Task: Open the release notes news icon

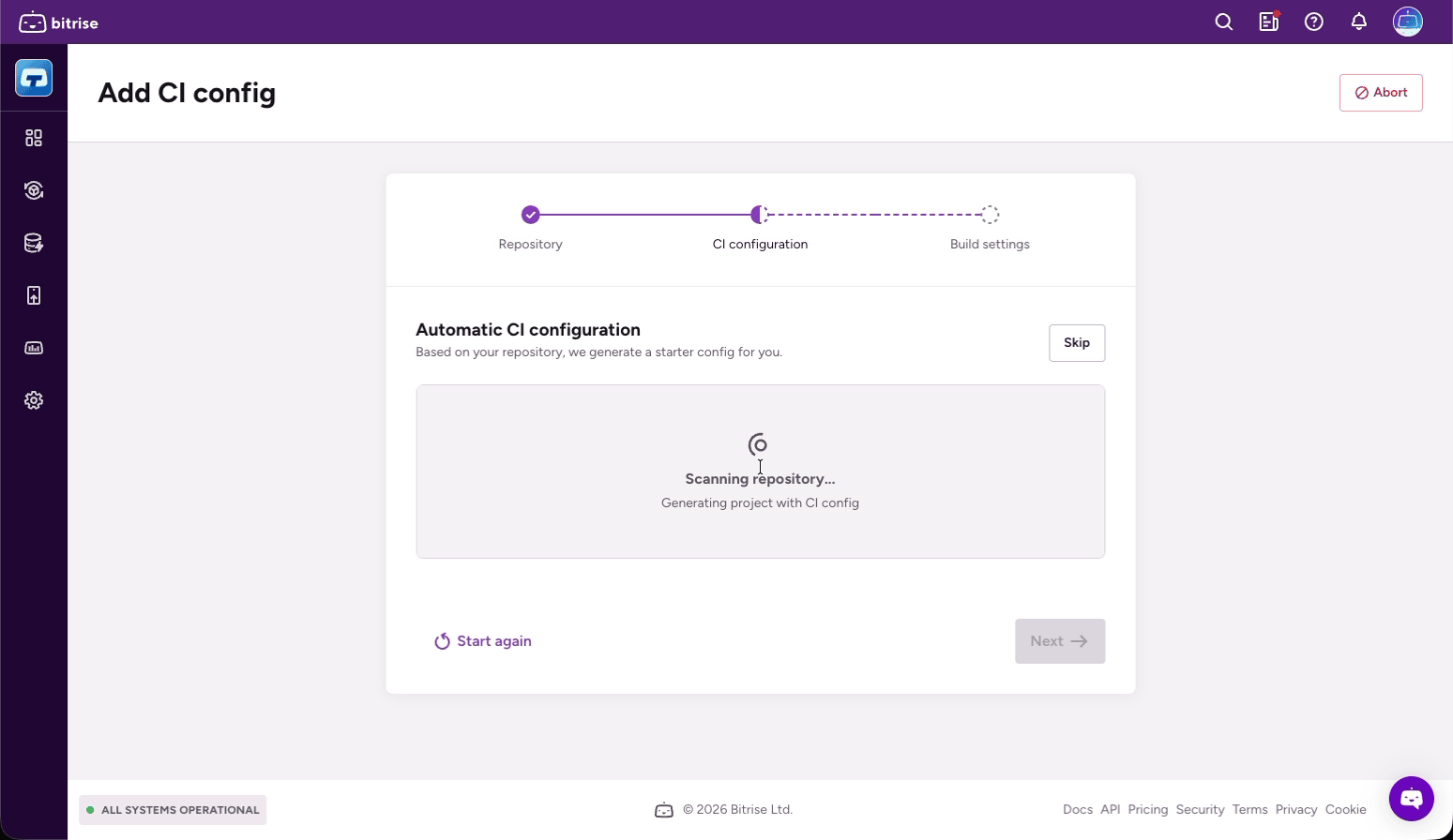Action: [x=1269, y=22]
